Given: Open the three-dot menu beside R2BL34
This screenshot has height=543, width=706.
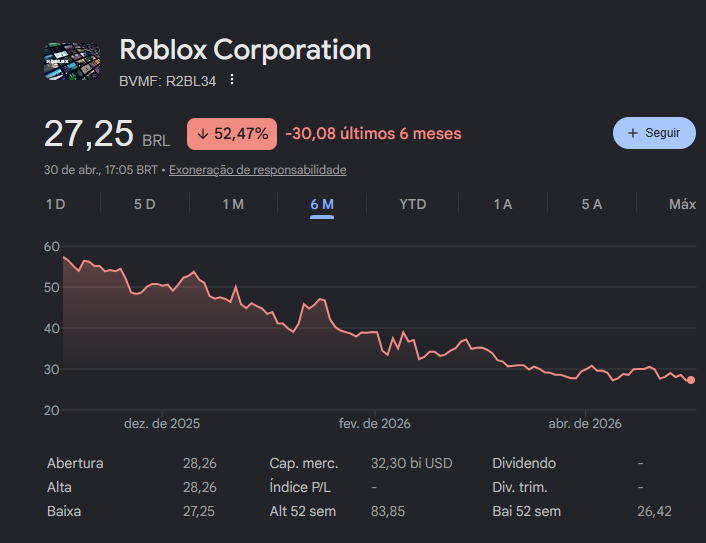Looking at the screenshot, I should (232, 80).
